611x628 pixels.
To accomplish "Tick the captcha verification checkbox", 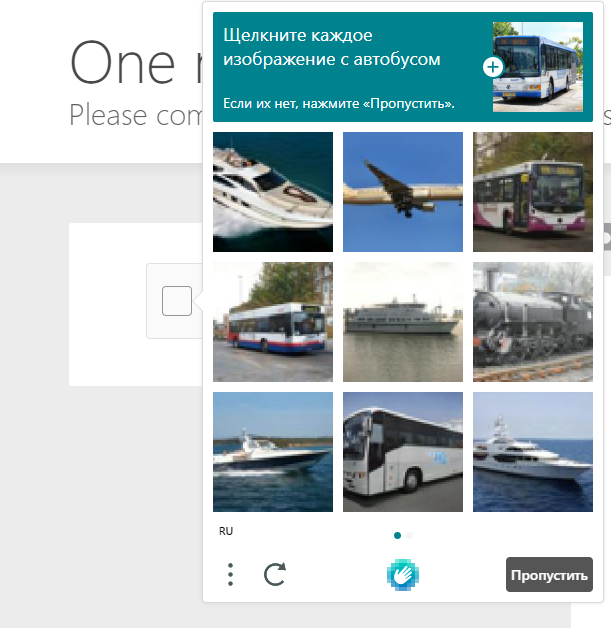I will click(177, 301).
